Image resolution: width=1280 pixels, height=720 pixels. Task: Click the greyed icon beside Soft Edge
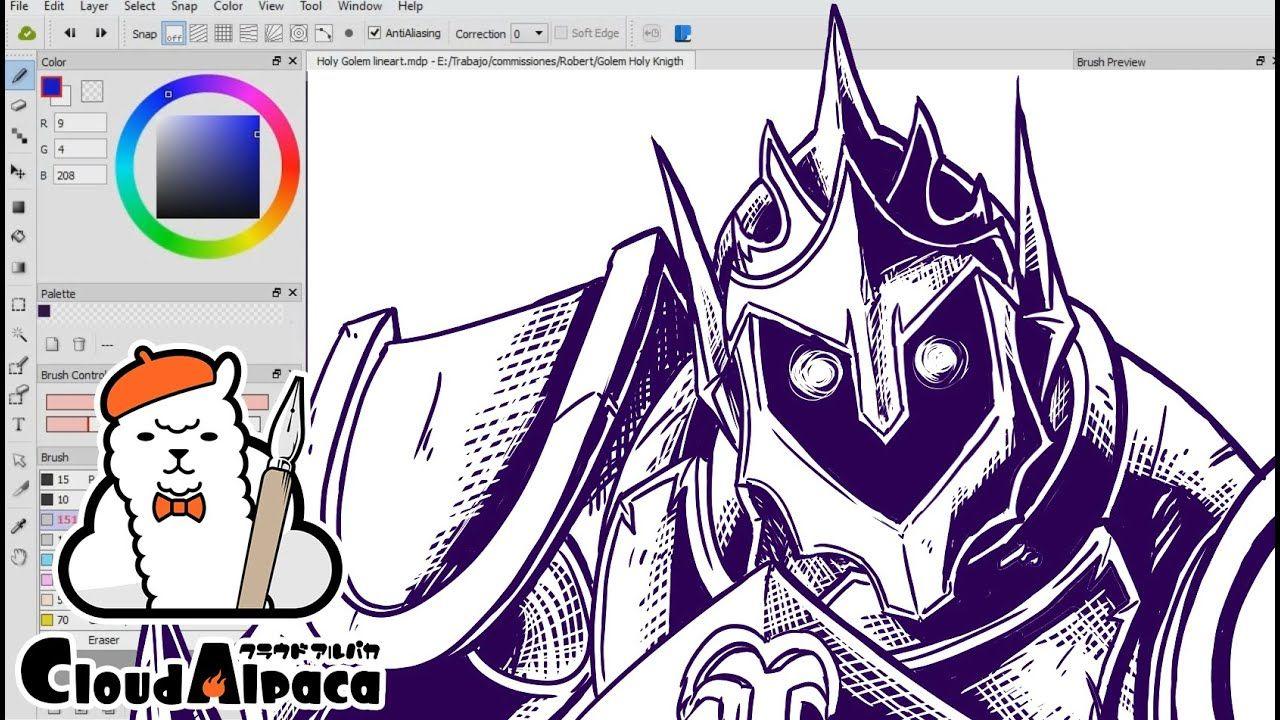click(x=651, y=33)
